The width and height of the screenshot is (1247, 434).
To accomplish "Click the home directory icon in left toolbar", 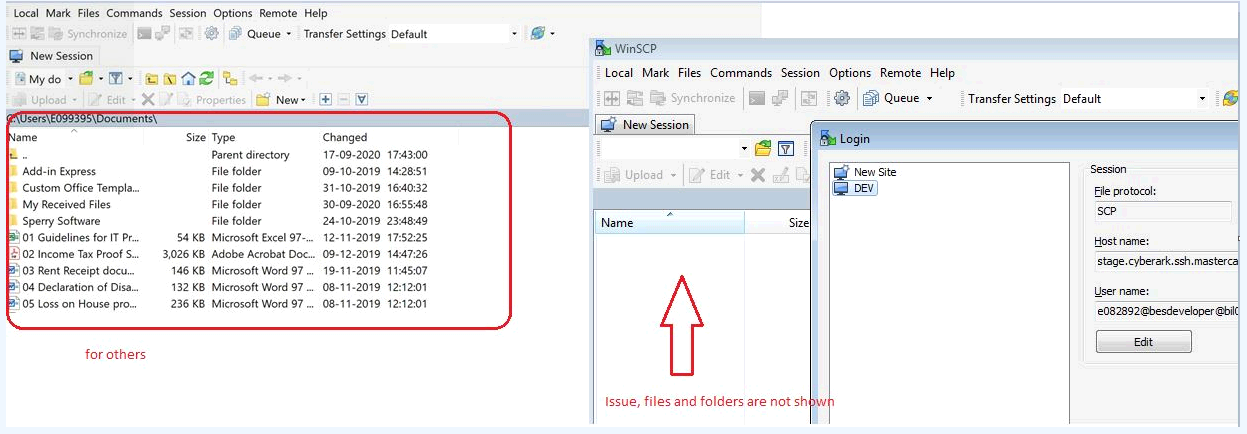I will click(188, 78).
